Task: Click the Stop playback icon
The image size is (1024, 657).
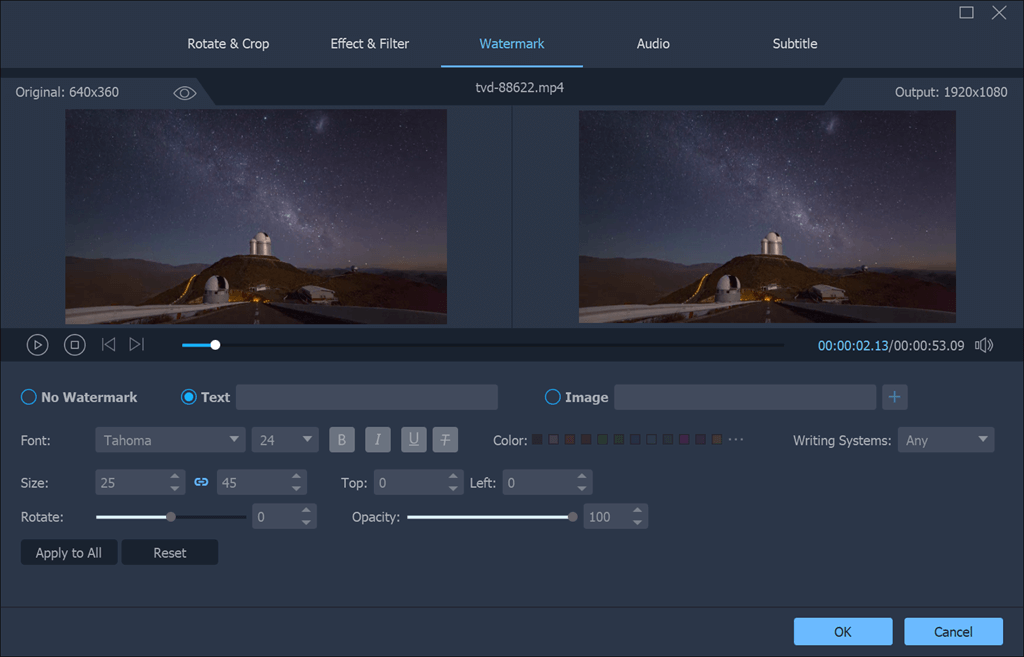Action: pyautogui.click(x=74, y=345)
